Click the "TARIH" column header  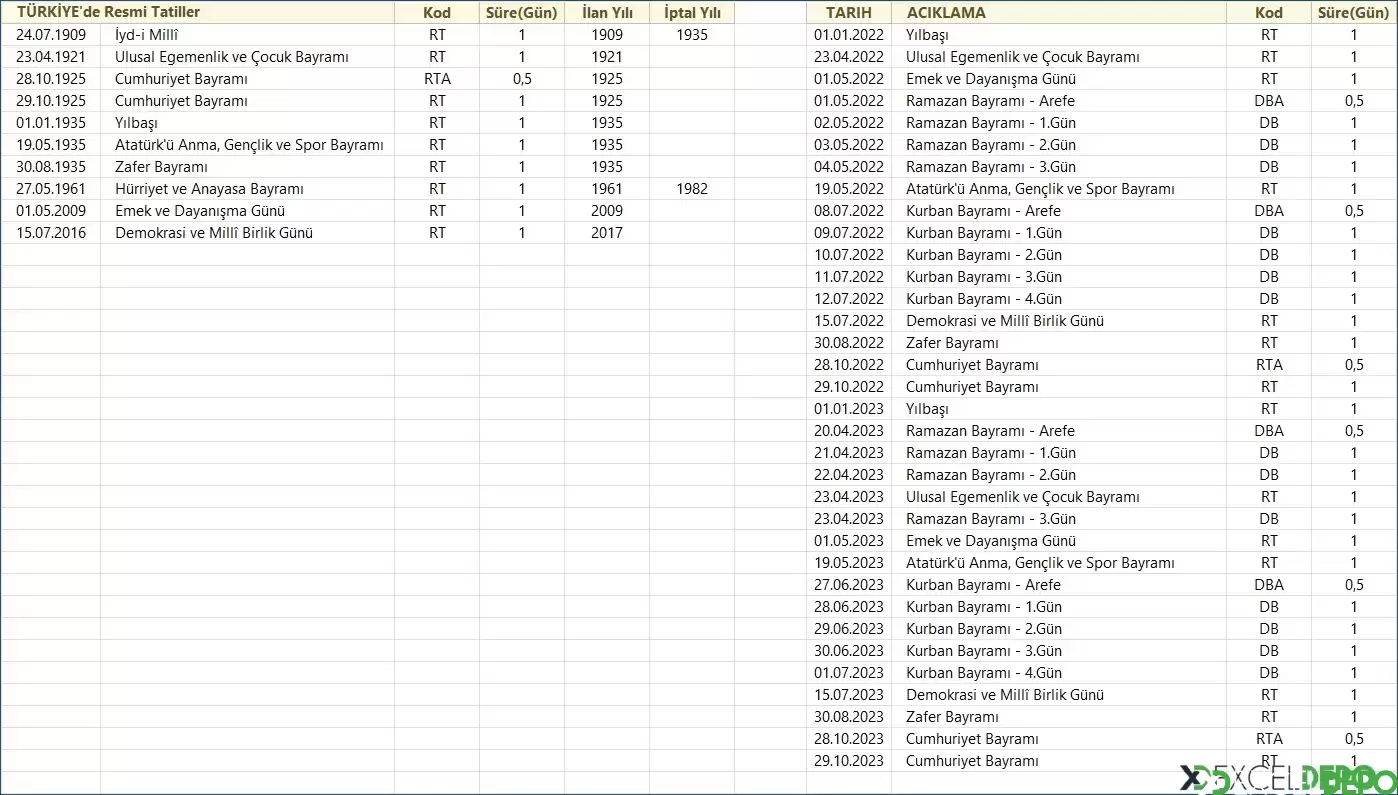[849, 13]
